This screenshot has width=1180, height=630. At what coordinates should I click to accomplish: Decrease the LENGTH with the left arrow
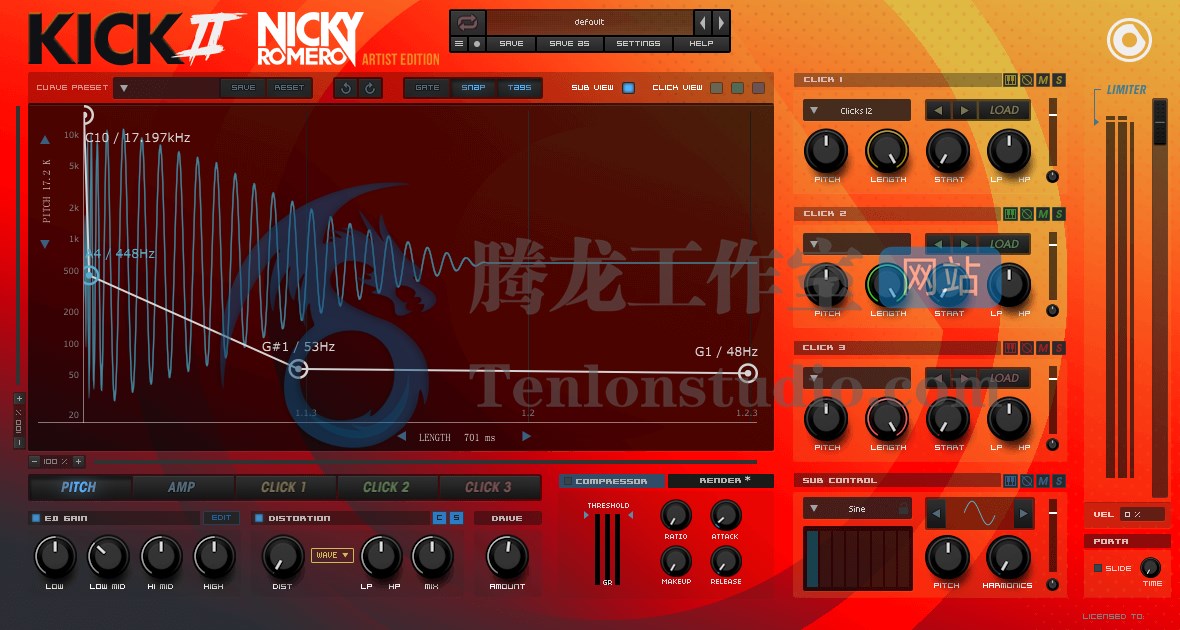[x=402, y=437]
